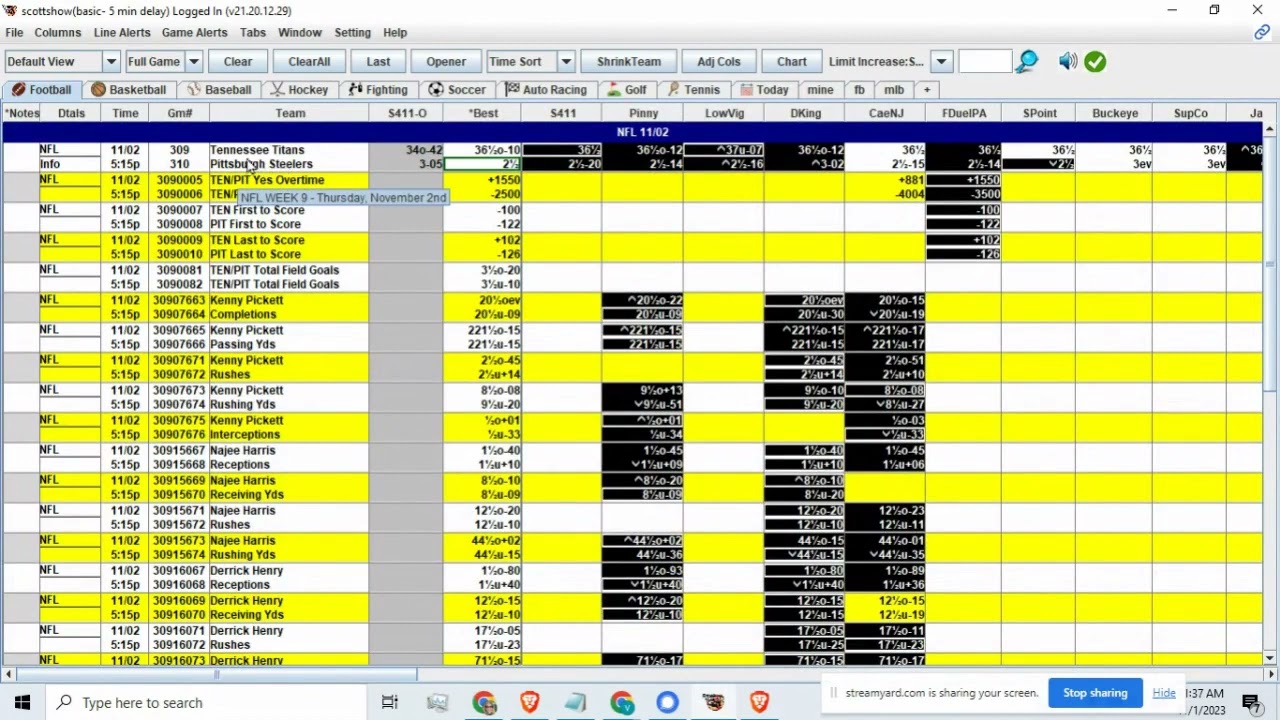The image size is (1280, 720).
Task: Open Windows Start menu
Action: pyautogui.click(x=22, y=702)
